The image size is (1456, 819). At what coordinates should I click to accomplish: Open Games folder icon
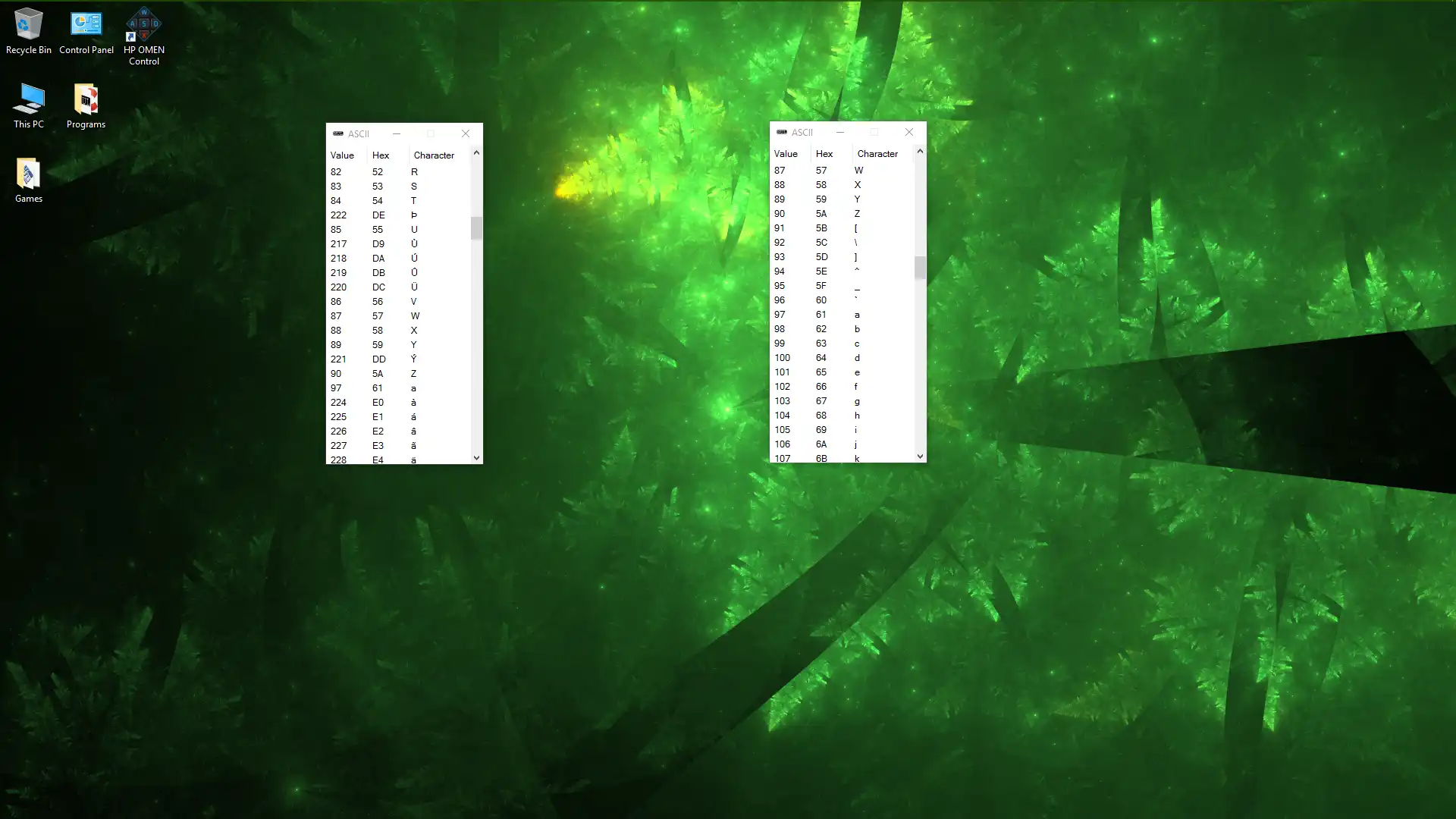pyautogui.click(x=27, y=176)
